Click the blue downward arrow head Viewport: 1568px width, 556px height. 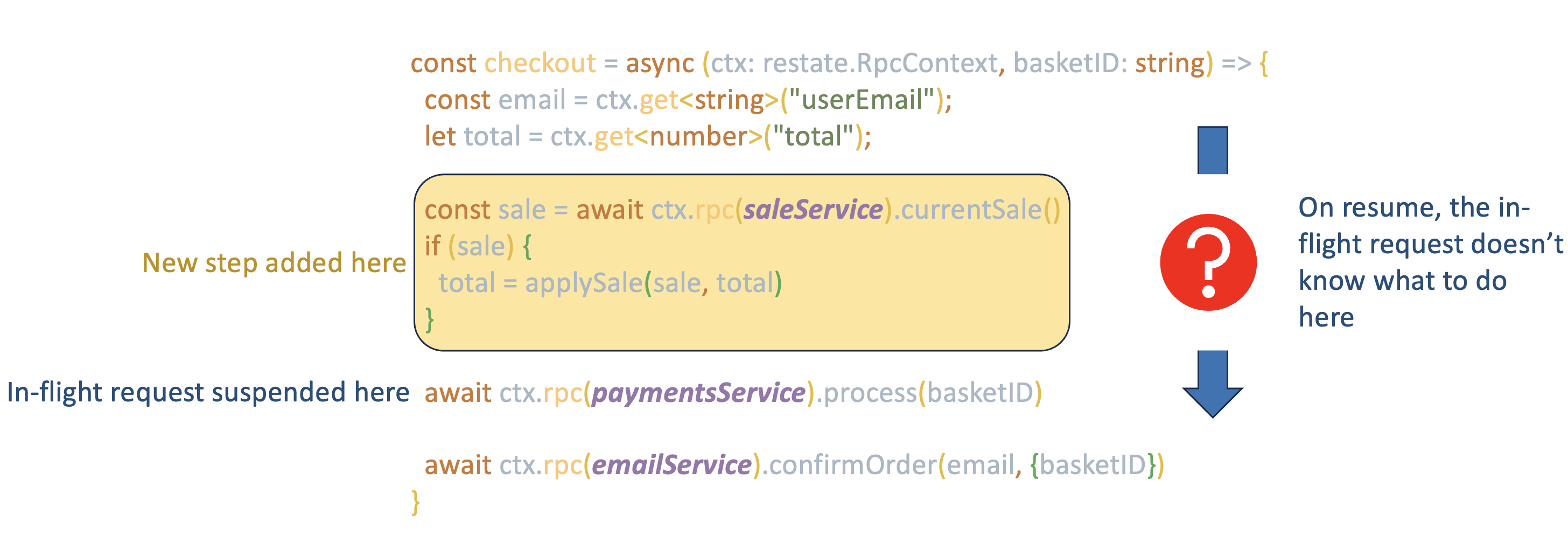pos(1212,399)
